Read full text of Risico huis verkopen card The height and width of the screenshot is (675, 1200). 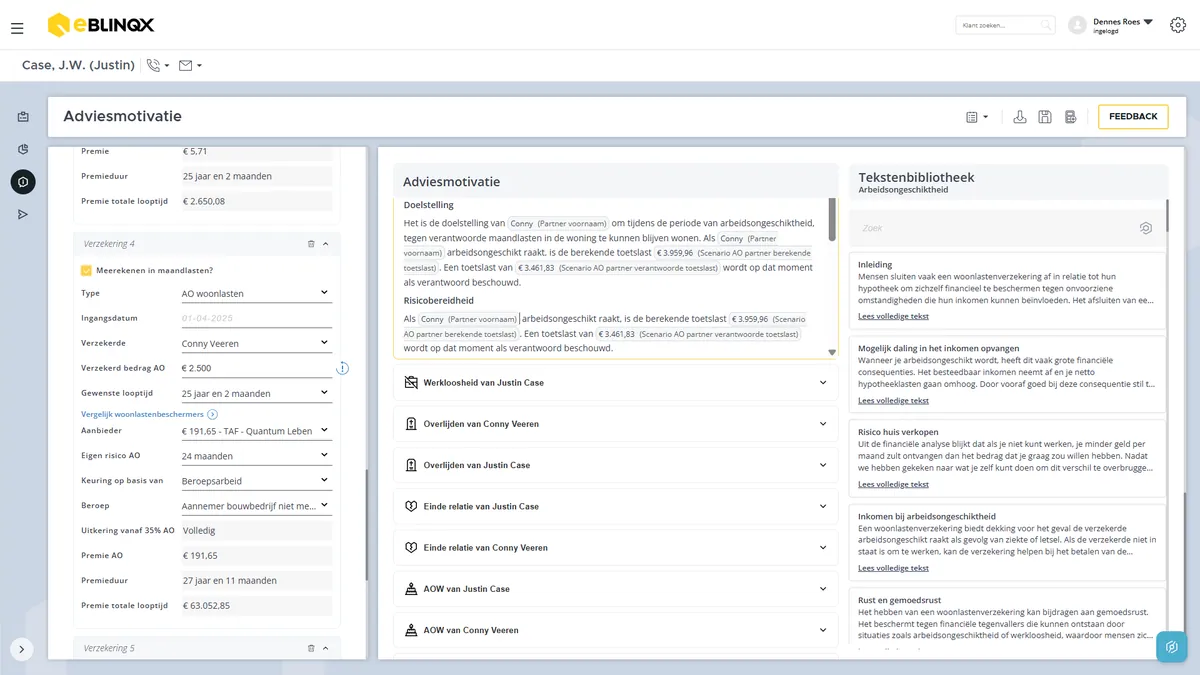pos(893,484)
